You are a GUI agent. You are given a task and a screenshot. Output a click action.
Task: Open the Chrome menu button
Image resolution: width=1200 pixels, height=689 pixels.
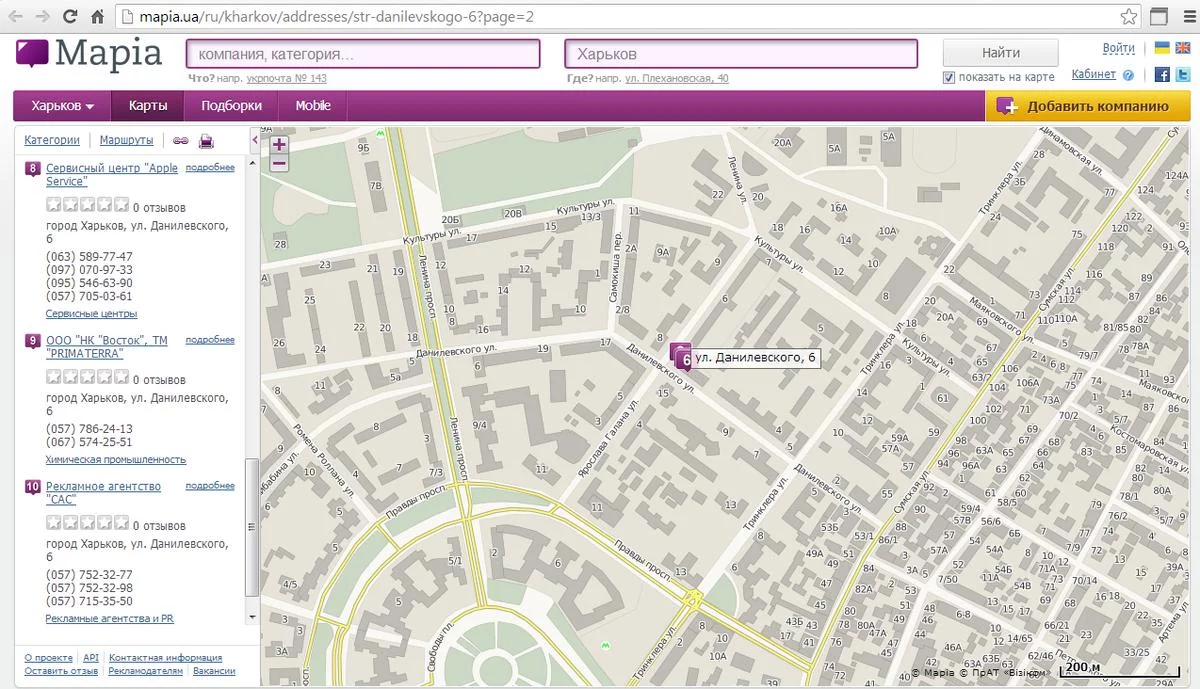[1188, 17]
